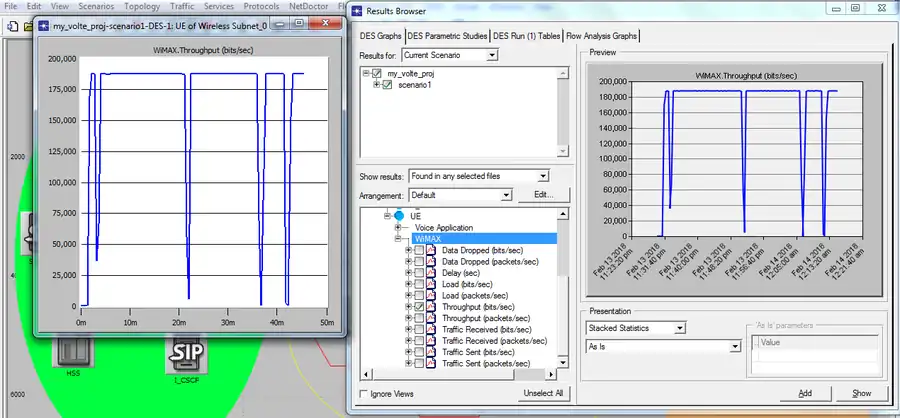The width and height of the screenshot is (900, 418).
Task: Click the Show button
Action: 862,393
